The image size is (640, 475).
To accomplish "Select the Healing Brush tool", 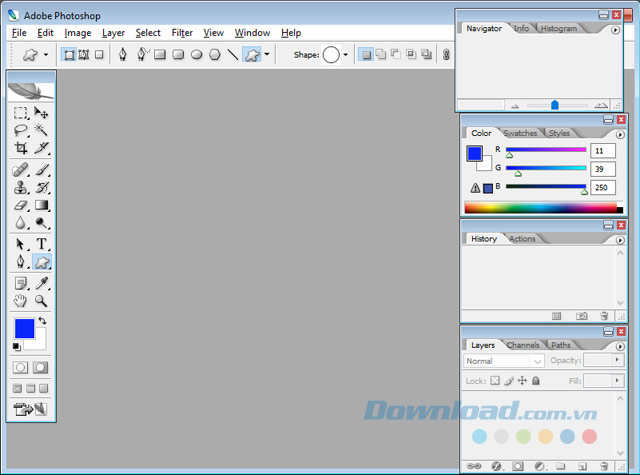I will (x=20, y=169).
